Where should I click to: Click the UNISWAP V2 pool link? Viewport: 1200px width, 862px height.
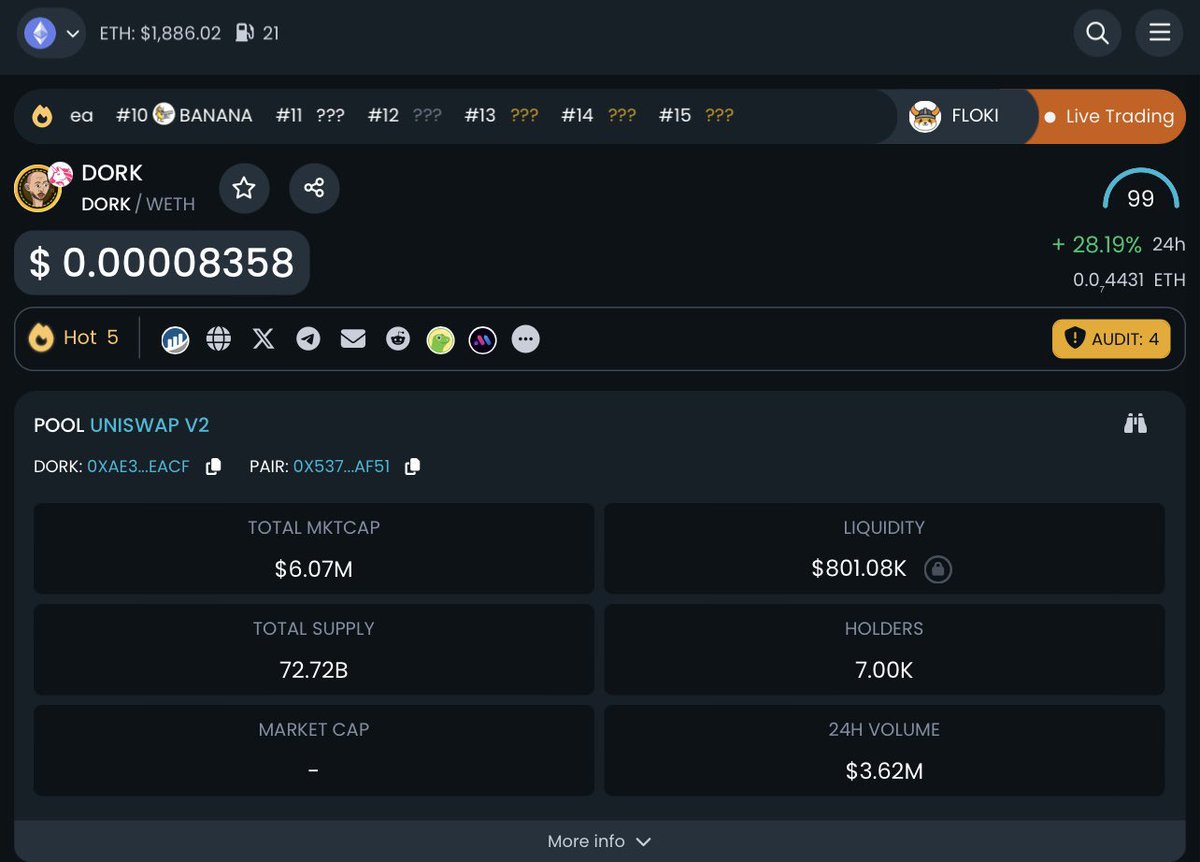(150, 425)
